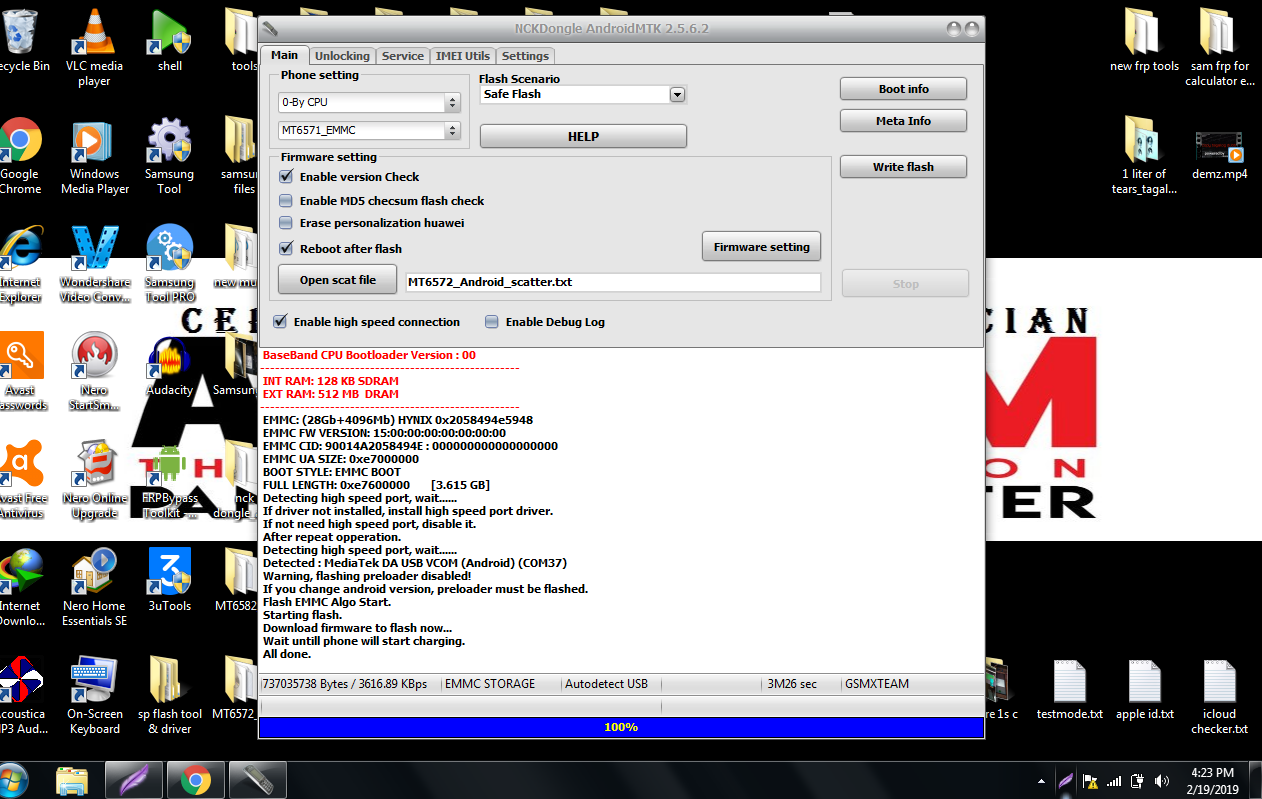
Task: Open testmode.txt file on desktop
Action: 1069,688
